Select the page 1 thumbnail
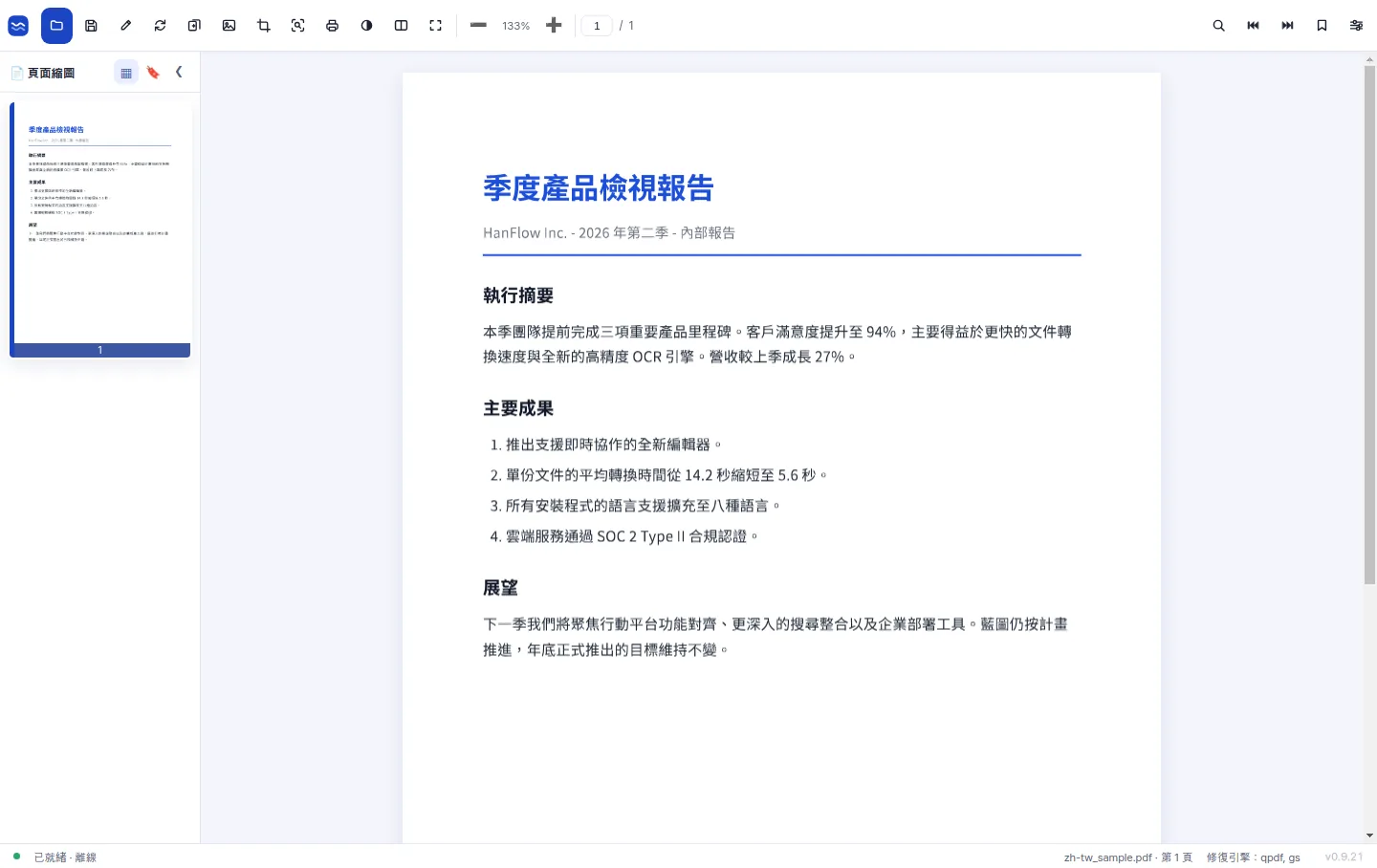Screen dimensions: 1377x868 [100, 229]
